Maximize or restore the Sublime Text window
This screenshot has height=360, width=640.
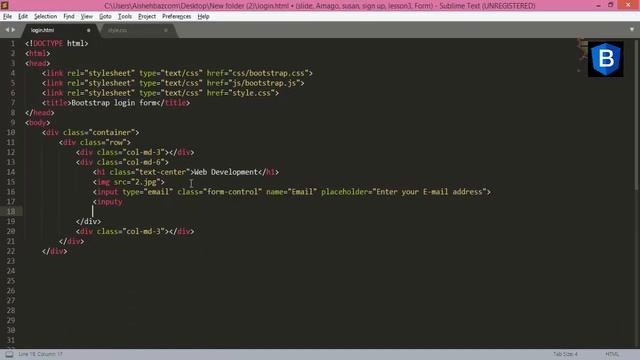click(611, 5)
